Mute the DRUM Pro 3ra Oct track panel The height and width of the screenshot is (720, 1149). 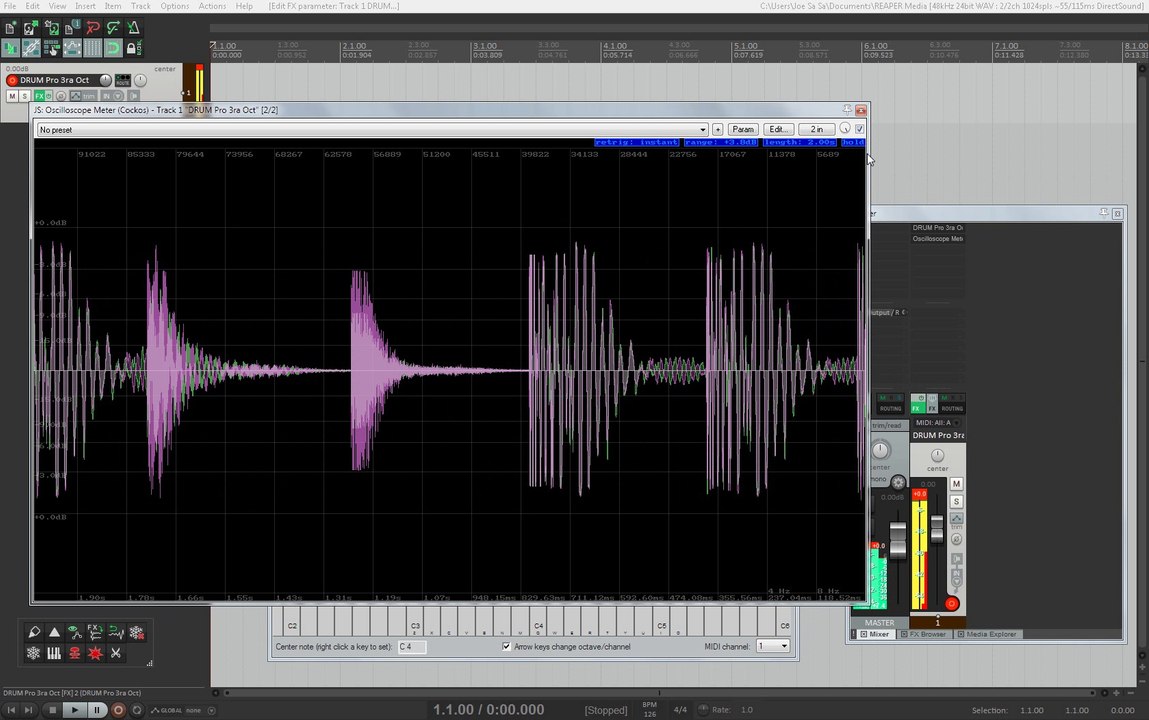pyautogui.click(x=12, y=96)
